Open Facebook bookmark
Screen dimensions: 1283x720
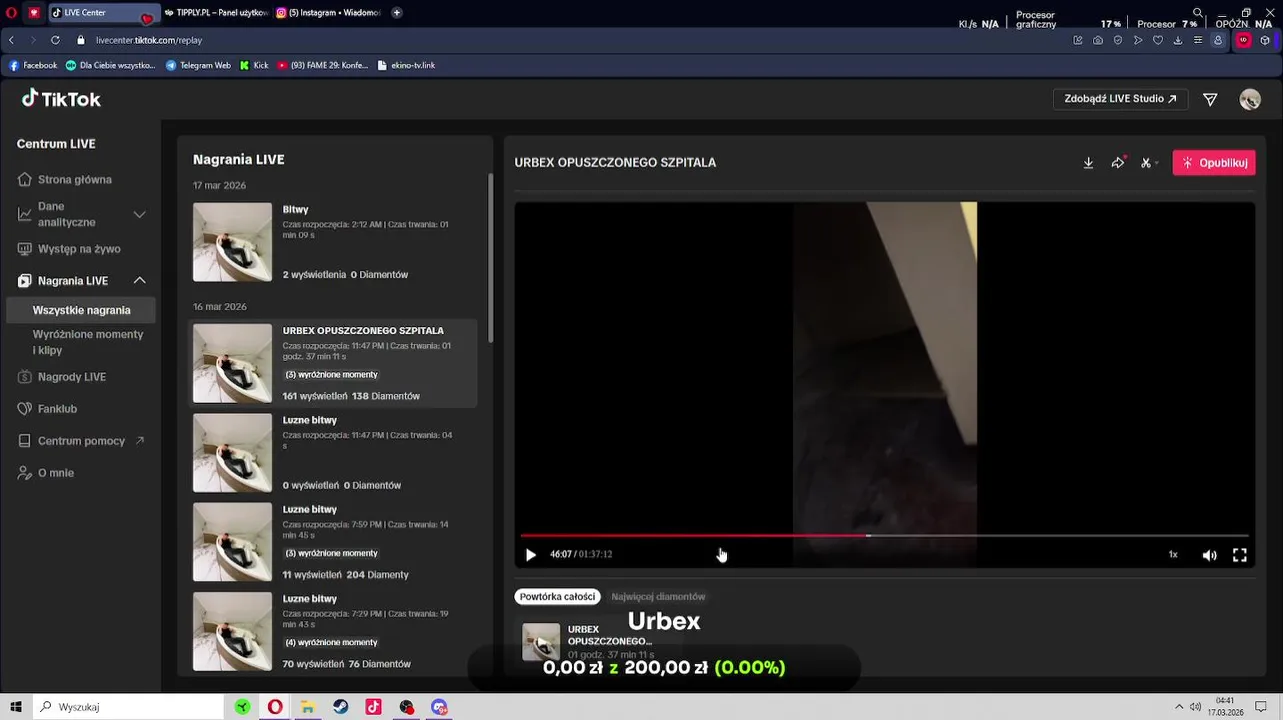click(33, 65)
